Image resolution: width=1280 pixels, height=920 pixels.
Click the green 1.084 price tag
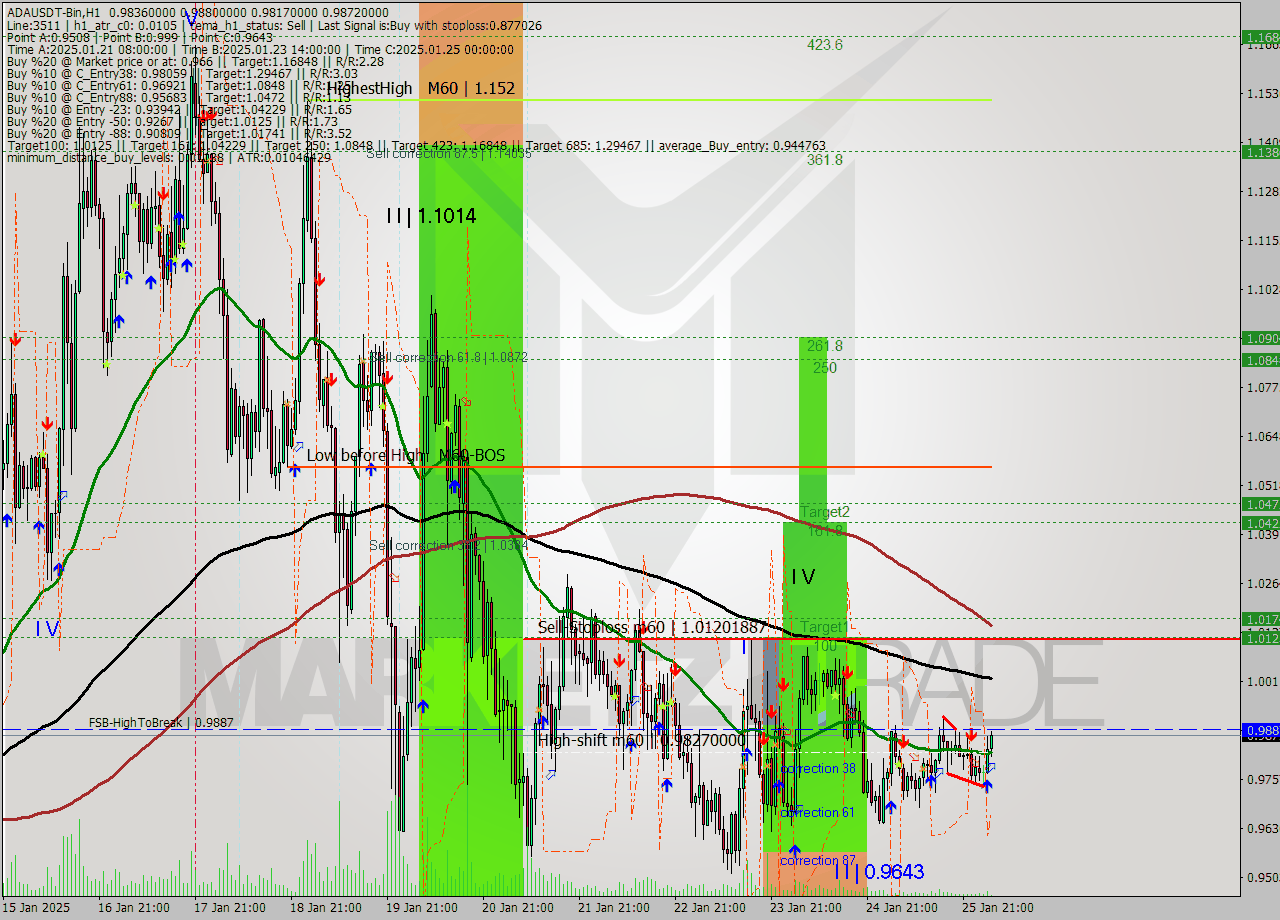[x=1260, y=360]
